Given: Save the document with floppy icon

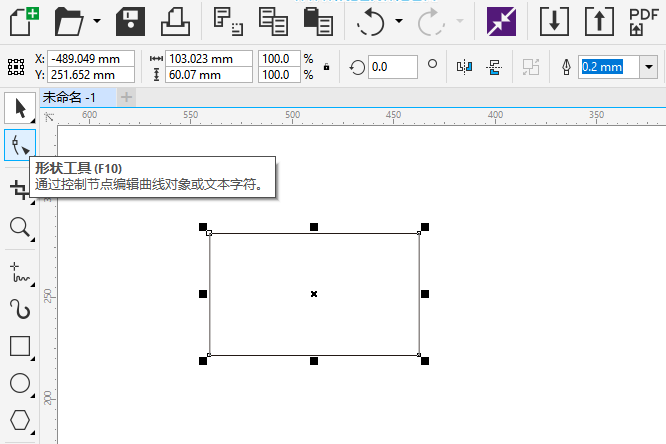Looking at the screenshot, I should tap(130, 22).
